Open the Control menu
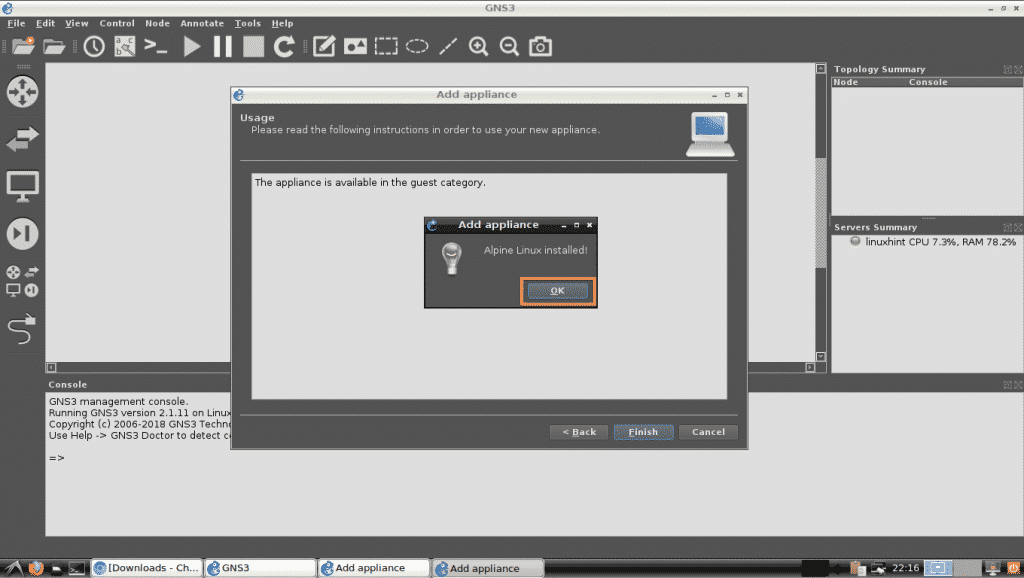Viewport: 1024px width, 578px height. pyautogui.click(x=117, y=22)
